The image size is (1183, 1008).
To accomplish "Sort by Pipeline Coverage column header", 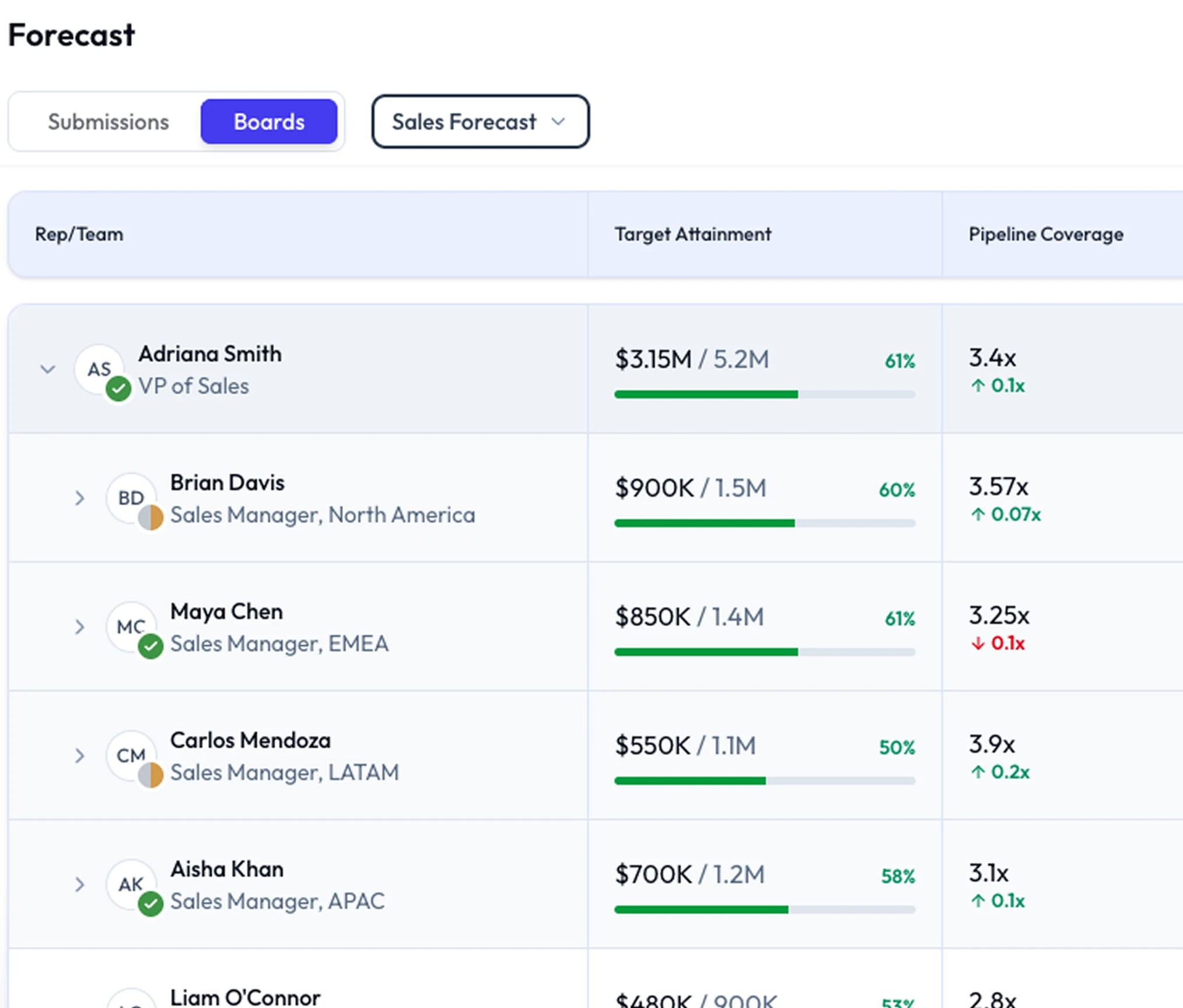I will (1046, 235).
